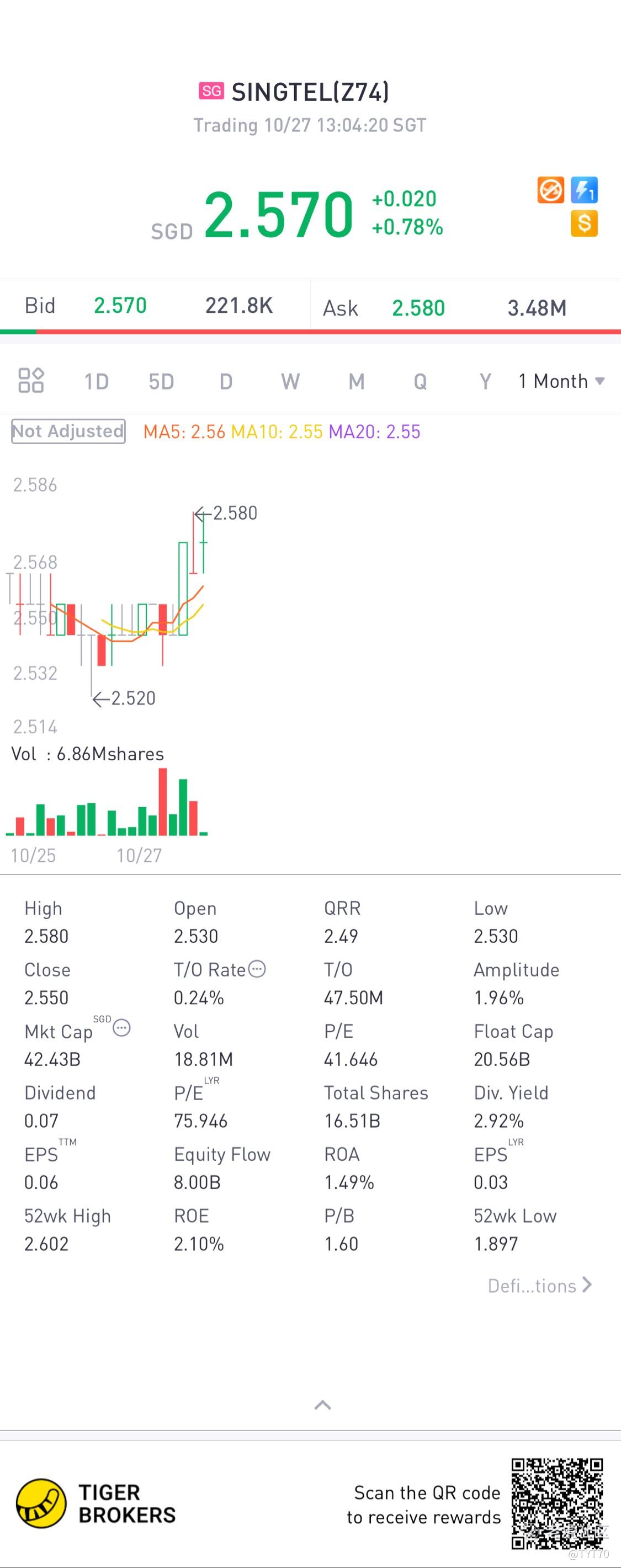
Task: Open the 1 Month period dropdown
Action: tap(561, 381)
